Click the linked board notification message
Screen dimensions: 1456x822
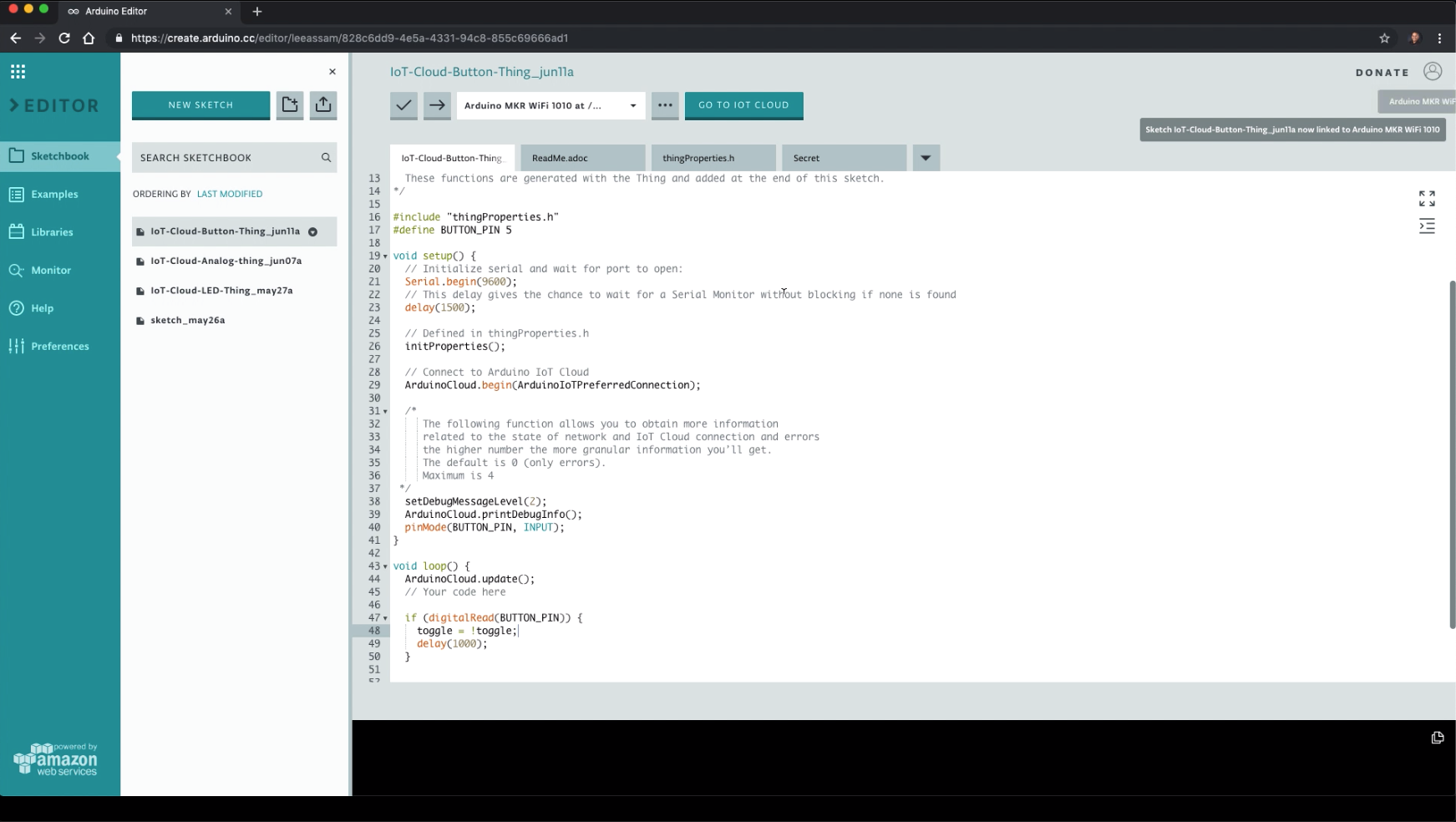click(1292, 129)
